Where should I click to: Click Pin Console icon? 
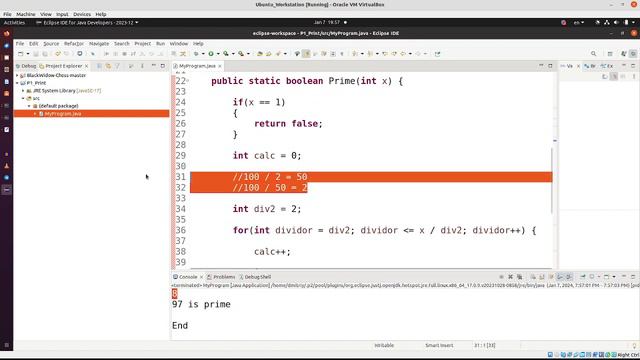pos(582,277)
